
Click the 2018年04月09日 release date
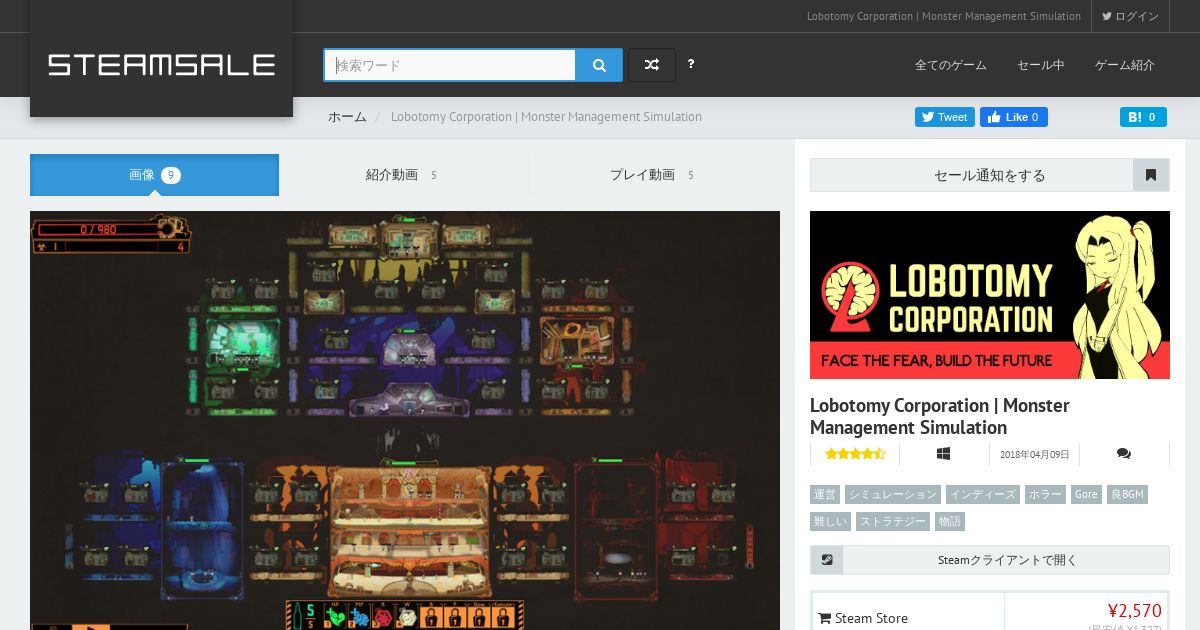[x=1034, y=454]
